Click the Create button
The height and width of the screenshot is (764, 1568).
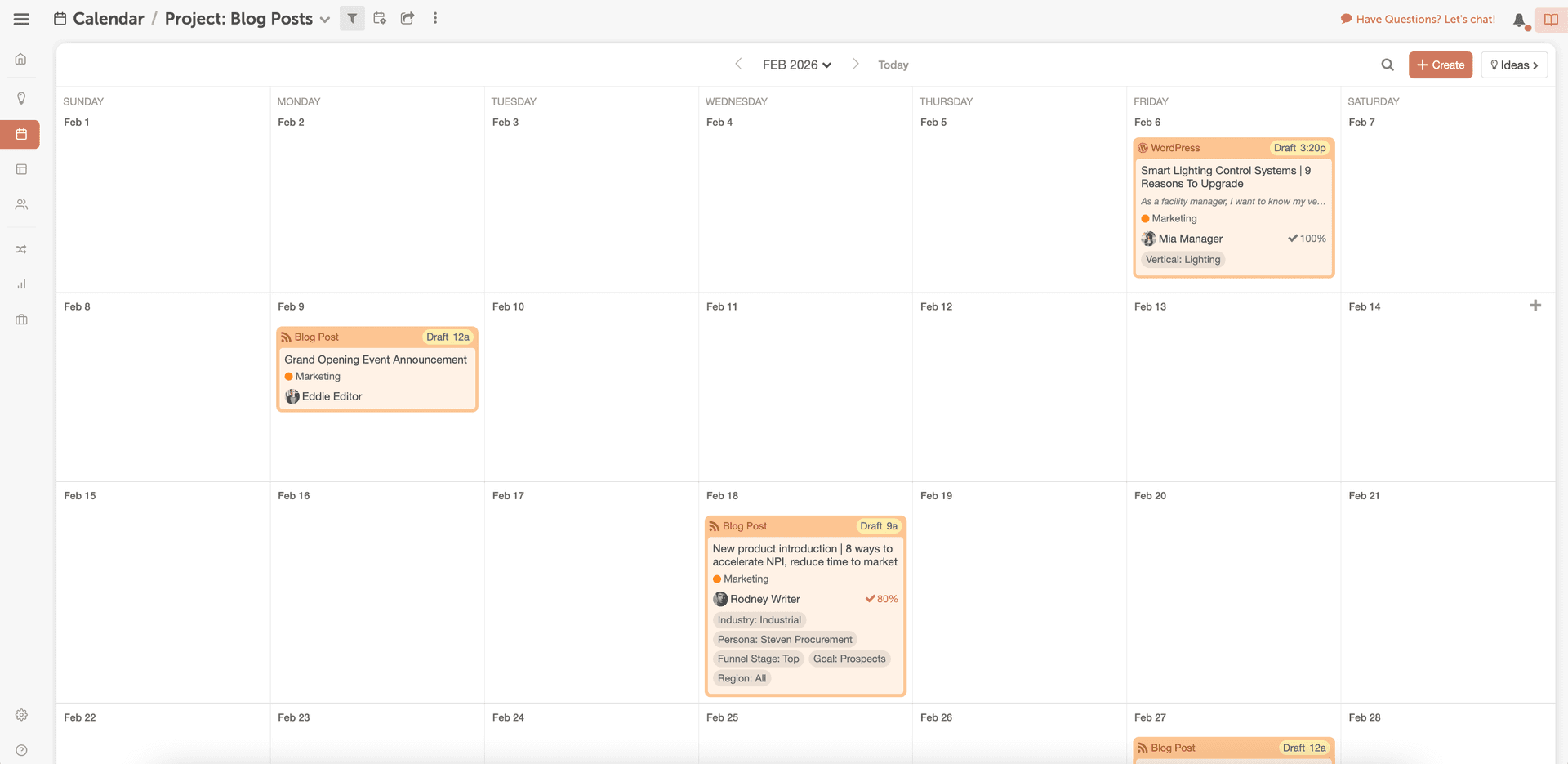(1440, 65)
